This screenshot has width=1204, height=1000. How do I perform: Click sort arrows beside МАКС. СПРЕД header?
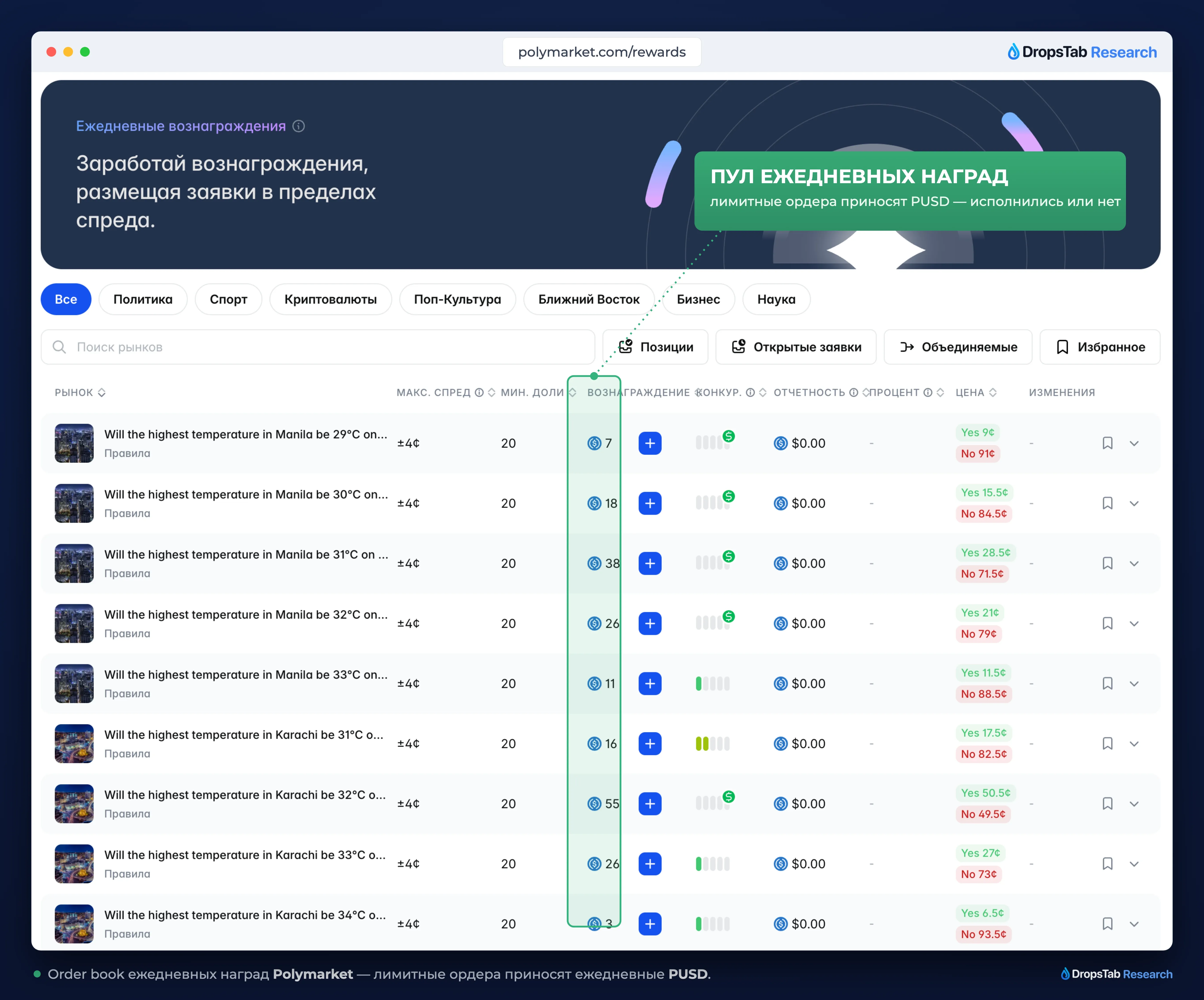(x=491, y=393)
